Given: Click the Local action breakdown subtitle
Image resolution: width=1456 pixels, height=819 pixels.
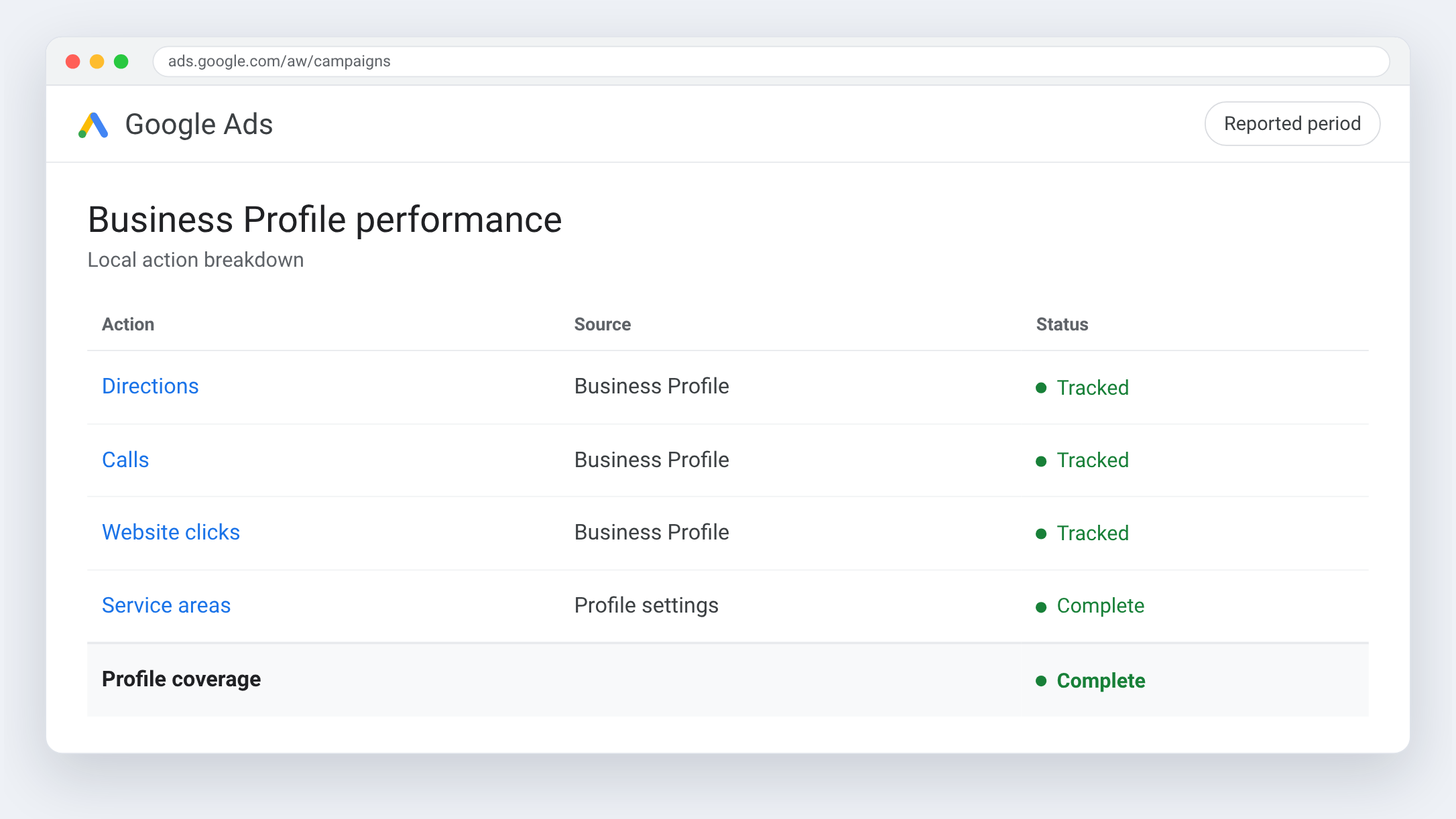Looking at the screenshot, I should tap(196, 260).
